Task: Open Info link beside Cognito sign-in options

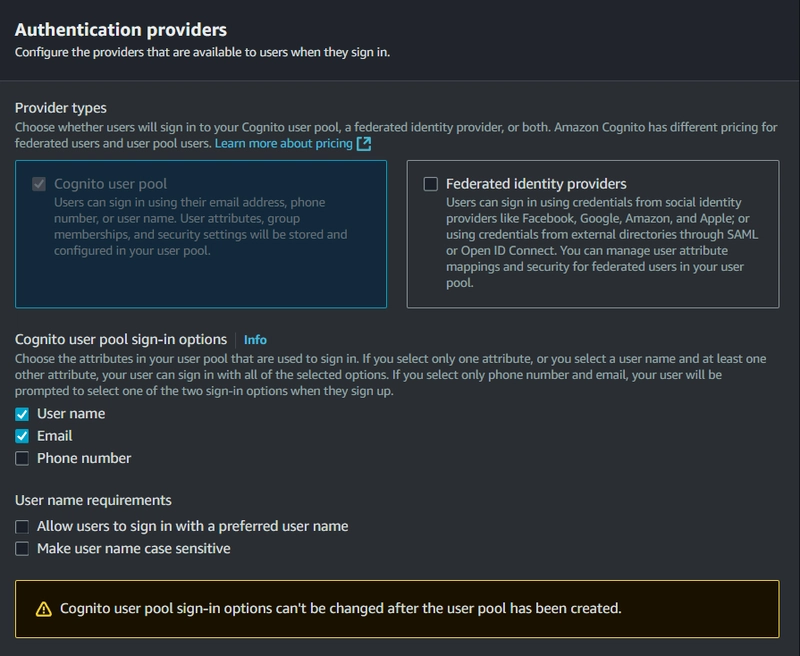Action: click(x=255, y=340)
